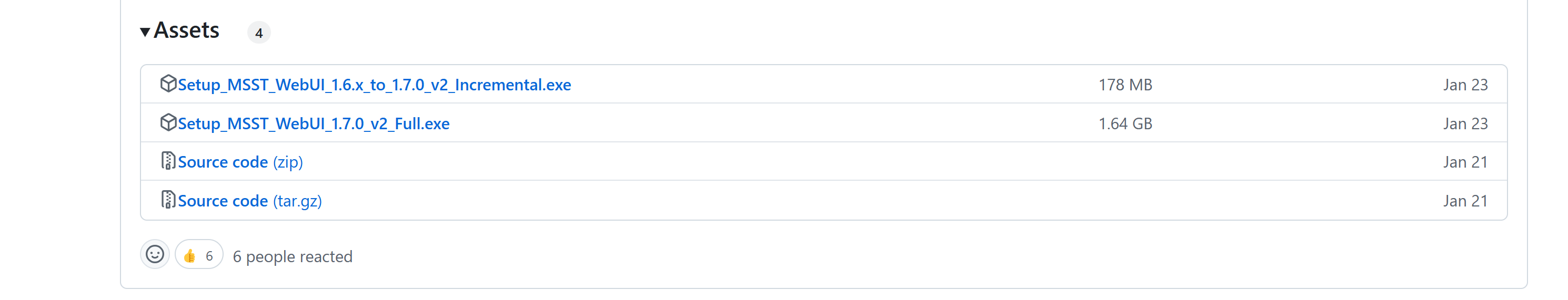Click the 1.64 GB file size
The height and width of the screenshot is (300, 1568).
pyautogui.click(x=1125, y=124)
